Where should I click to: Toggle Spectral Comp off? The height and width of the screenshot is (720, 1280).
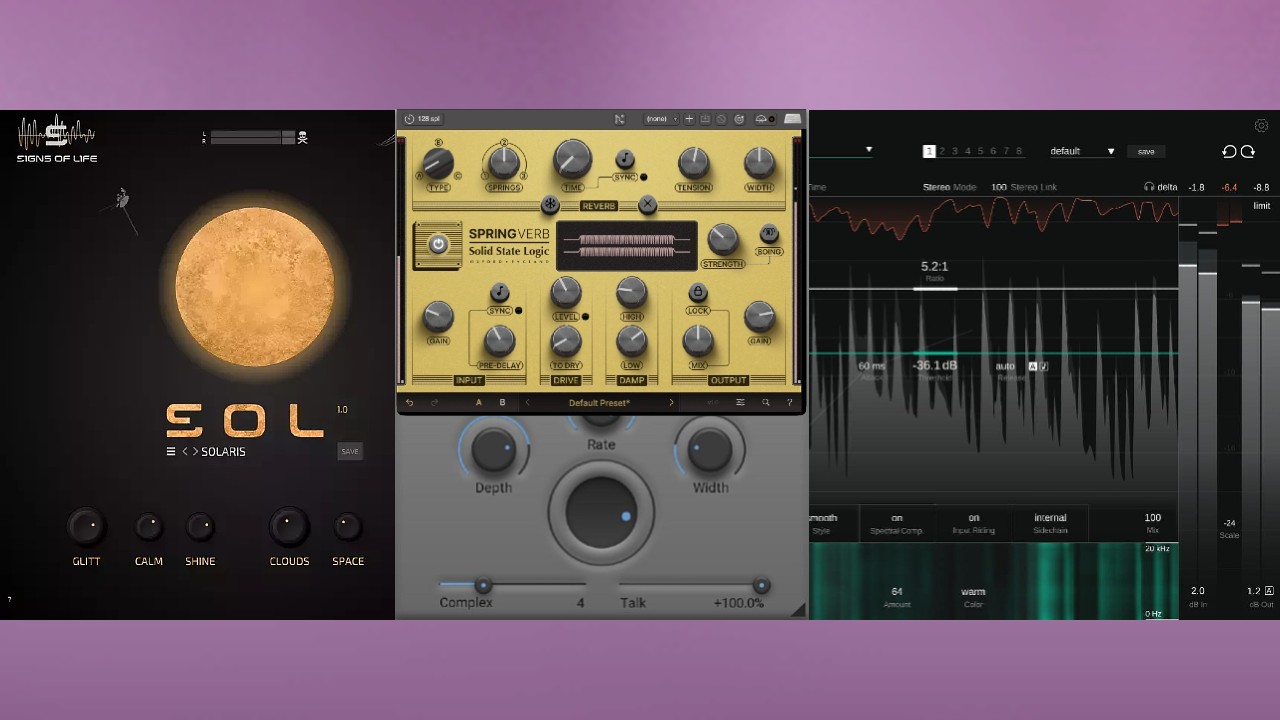895,518
